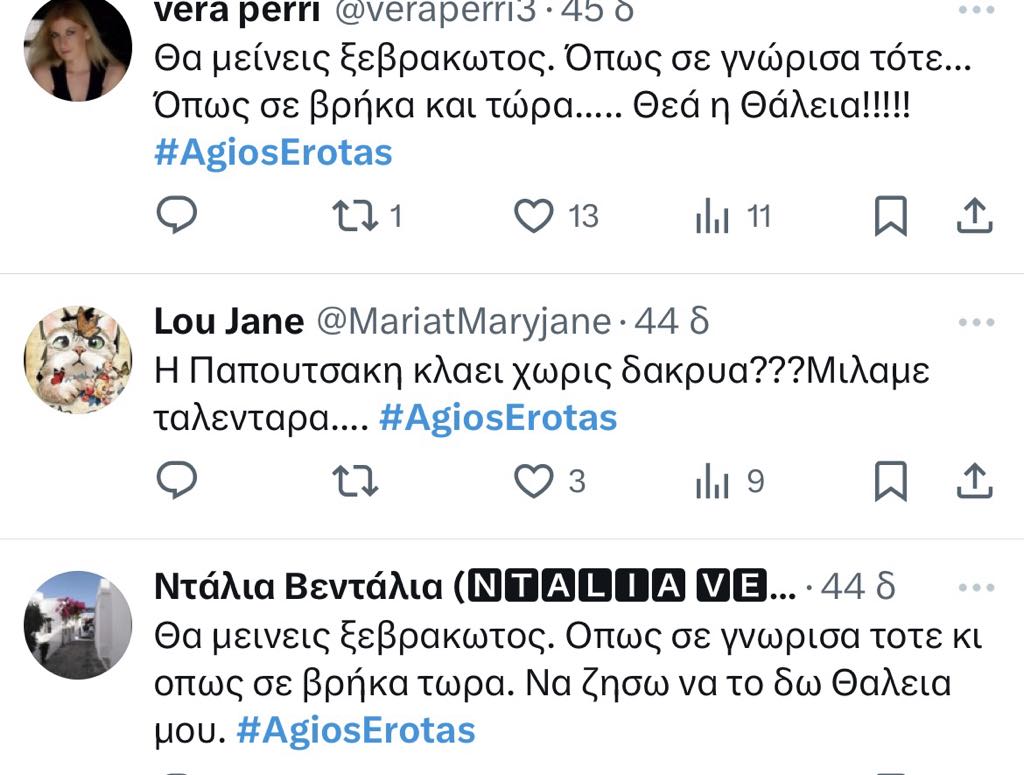Reply to Lou Jane's tweet
The image size is (1024, 775).
click(178, 481)
